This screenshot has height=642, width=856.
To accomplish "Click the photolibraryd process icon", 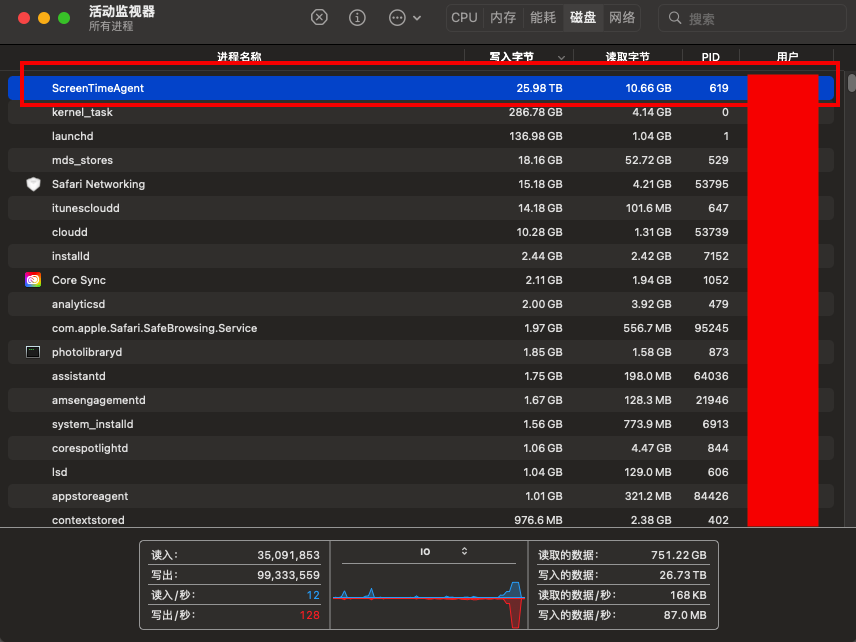I will (33, 352).
